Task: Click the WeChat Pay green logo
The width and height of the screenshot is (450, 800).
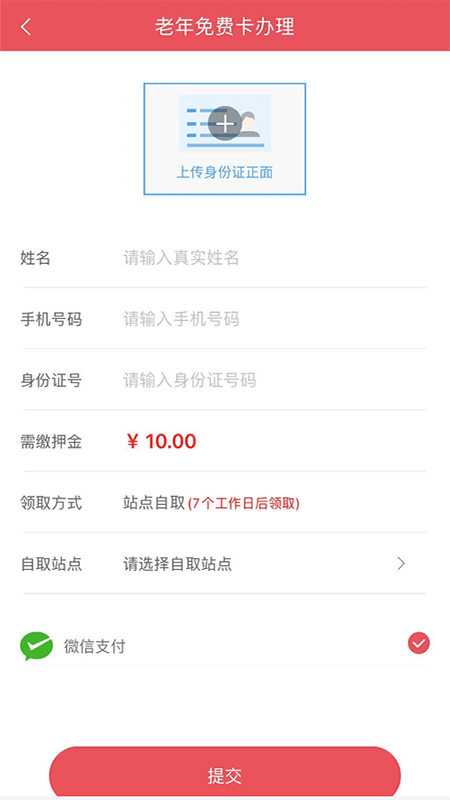Action: click(x=36, y=646)
